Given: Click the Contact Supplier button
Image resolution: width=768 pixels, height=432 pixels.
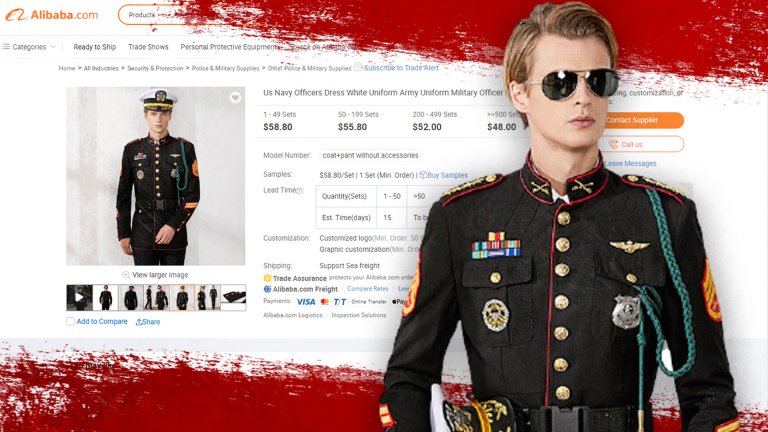Looking at the screenshot, I should tap(643, 120).
